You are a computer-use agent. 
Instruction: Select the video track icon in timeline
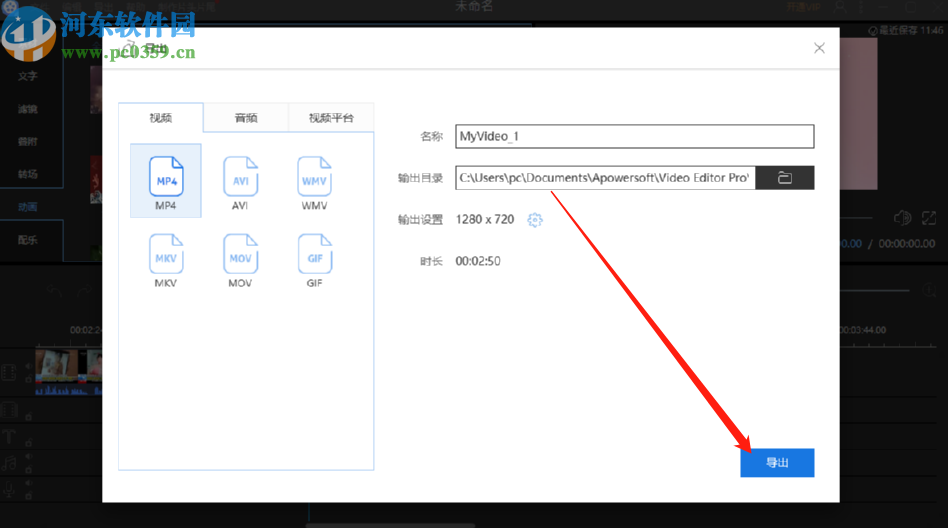[x=8, y=373]
